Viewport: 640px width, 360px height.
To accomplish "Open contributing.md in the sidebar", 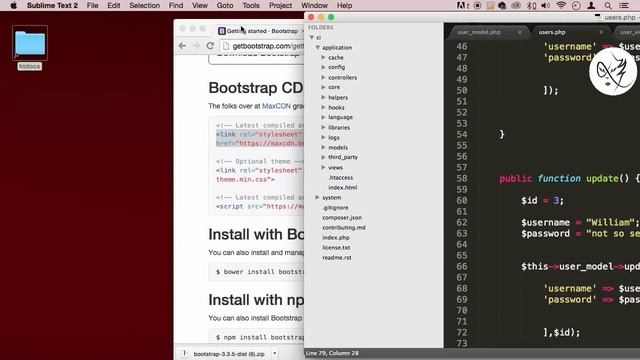I will click(x=344, y=228).
